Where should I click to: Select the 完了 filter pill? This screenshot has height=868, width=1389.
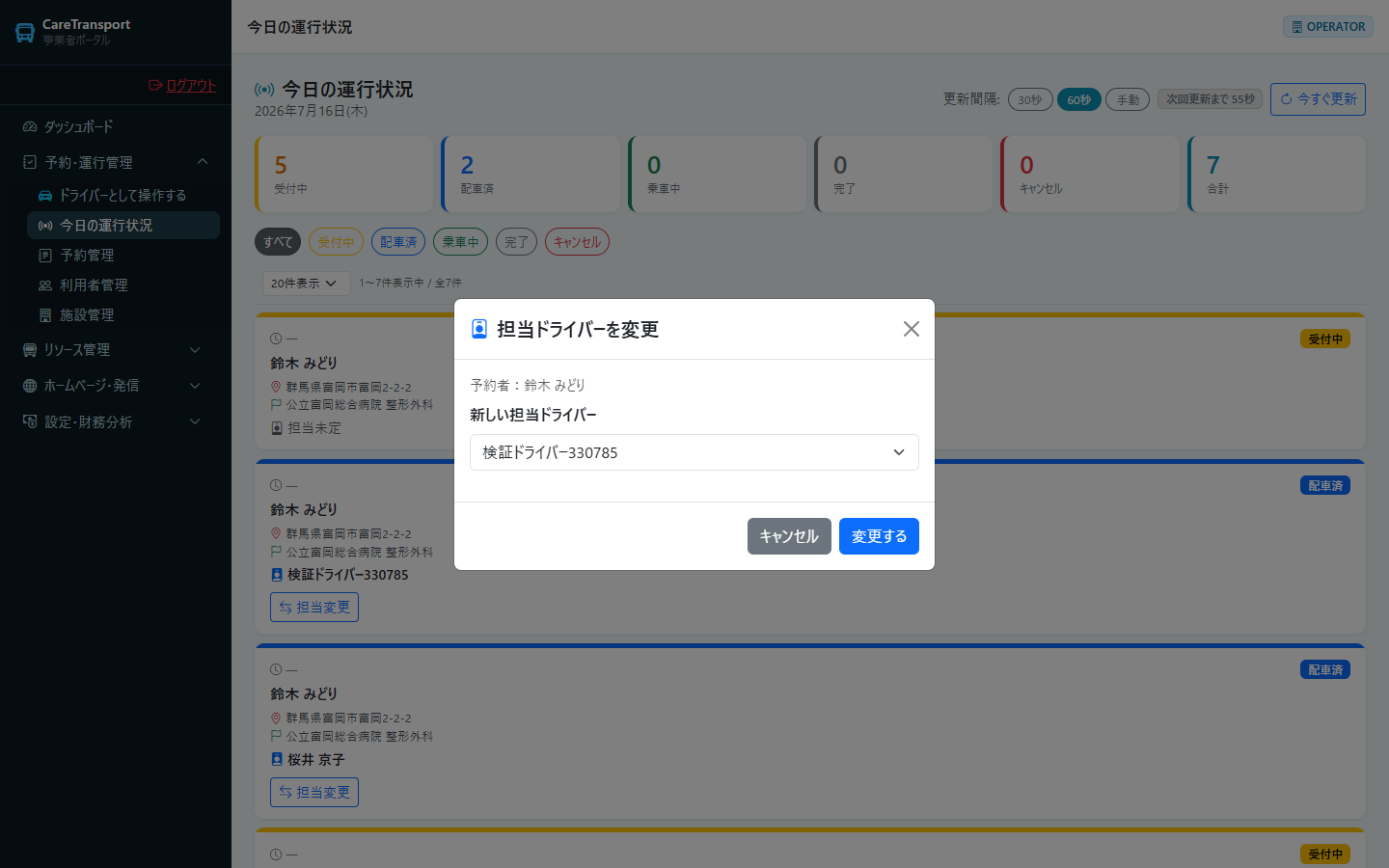516,242
